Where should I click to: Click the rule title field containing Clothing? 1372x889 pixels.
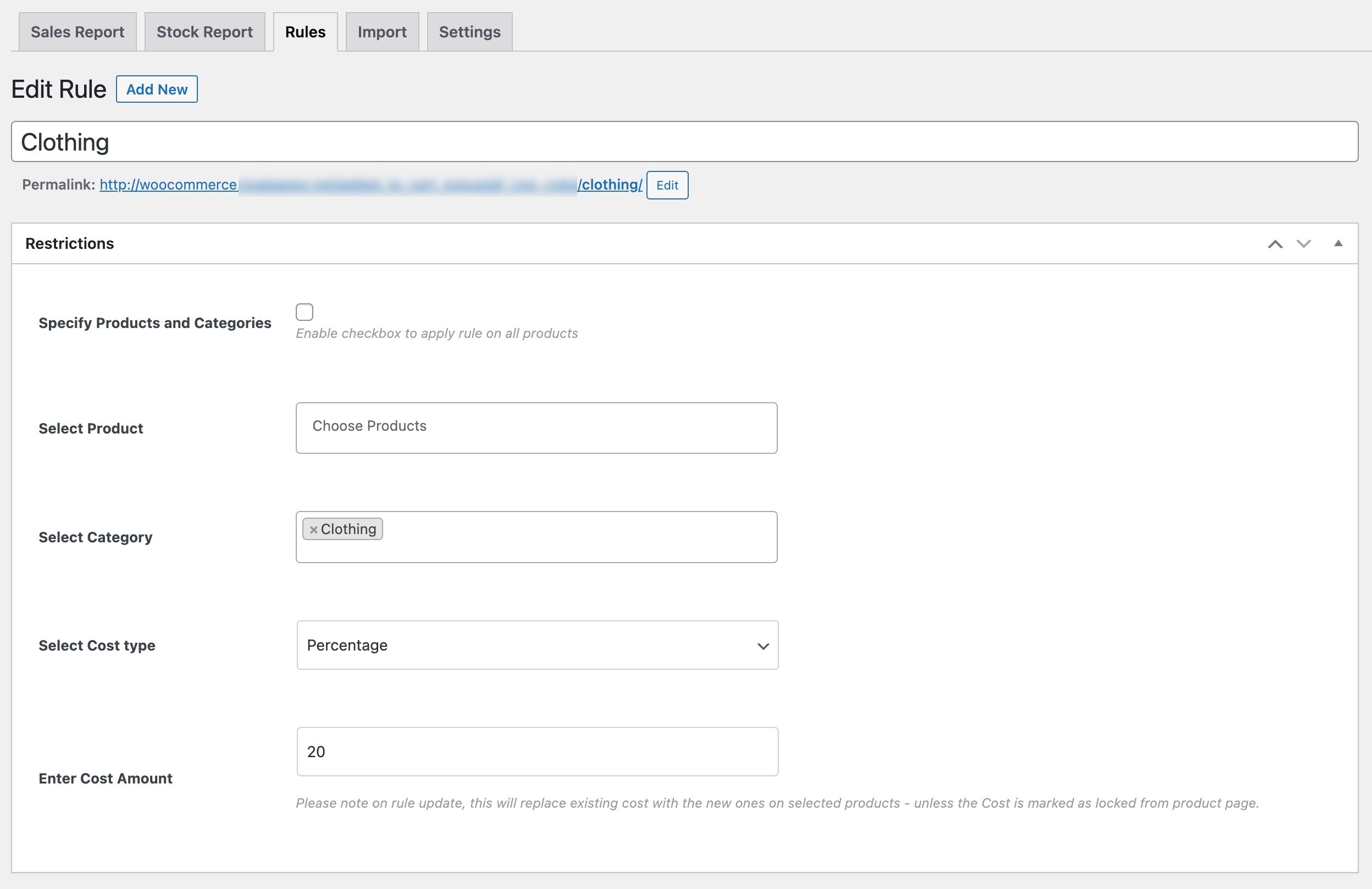(684, 142)
